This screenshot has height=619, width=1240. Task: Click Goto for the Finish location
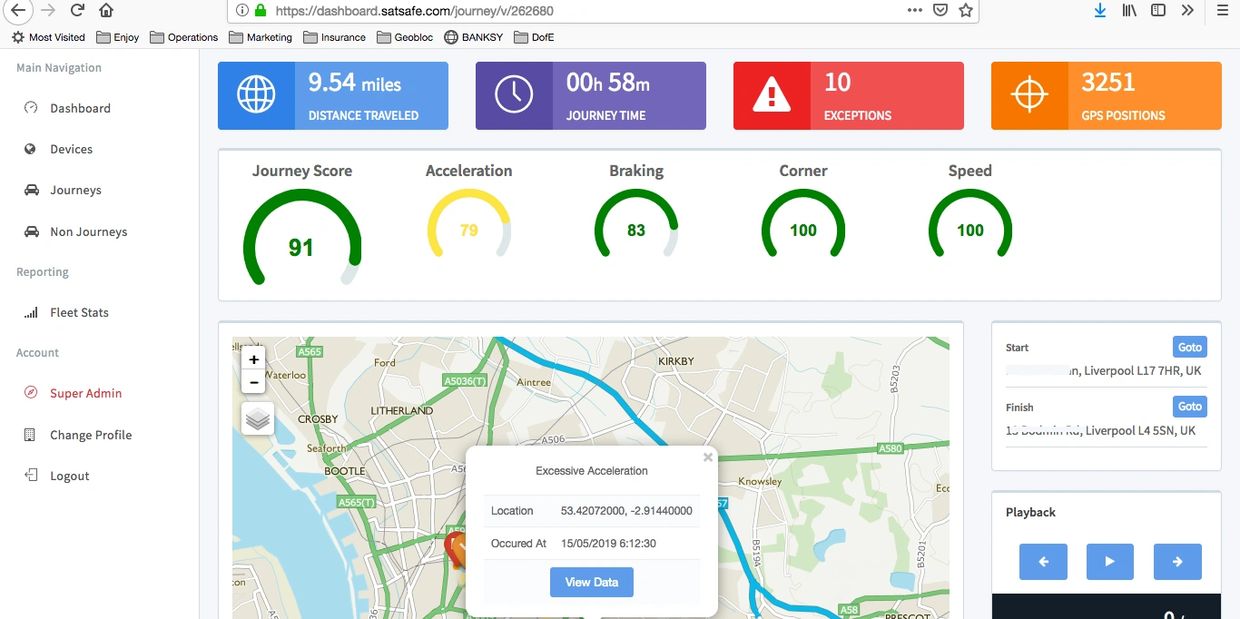click(1190, 407)
